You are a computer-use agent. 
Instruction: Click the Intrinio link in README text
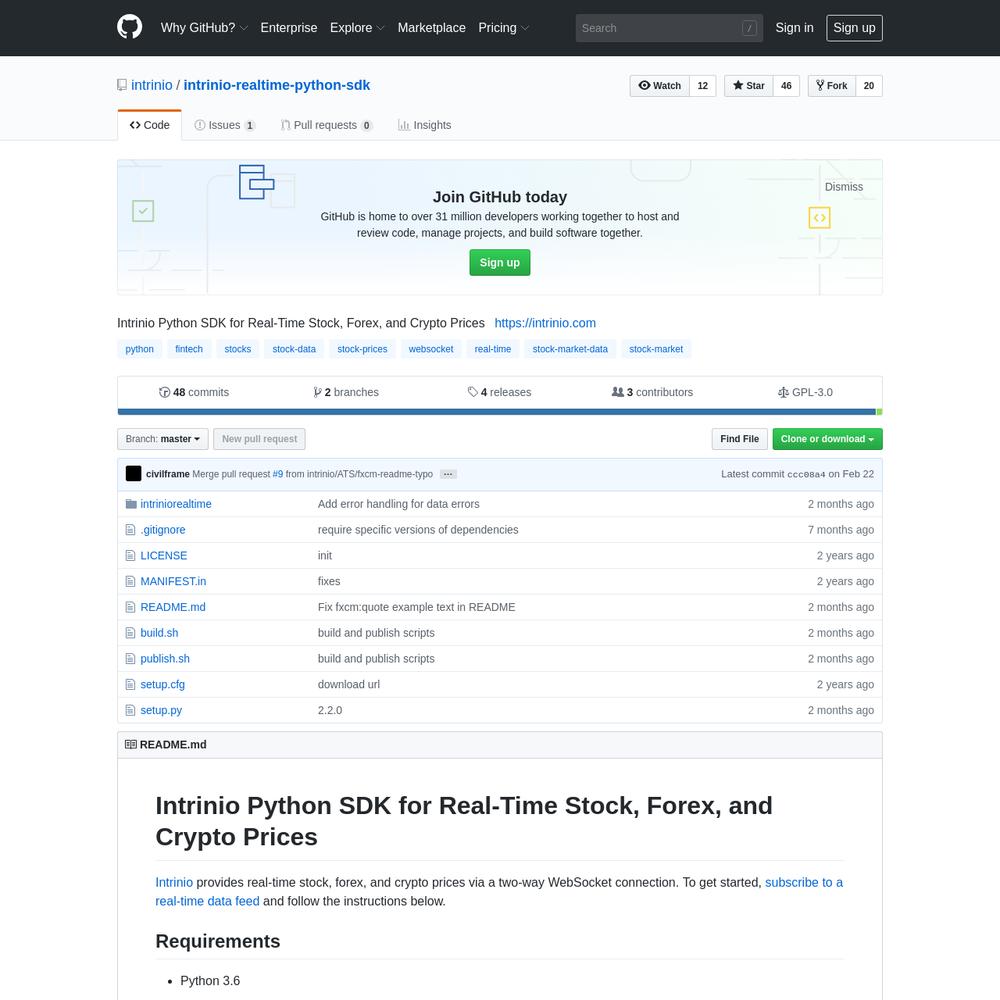point(174,883)
